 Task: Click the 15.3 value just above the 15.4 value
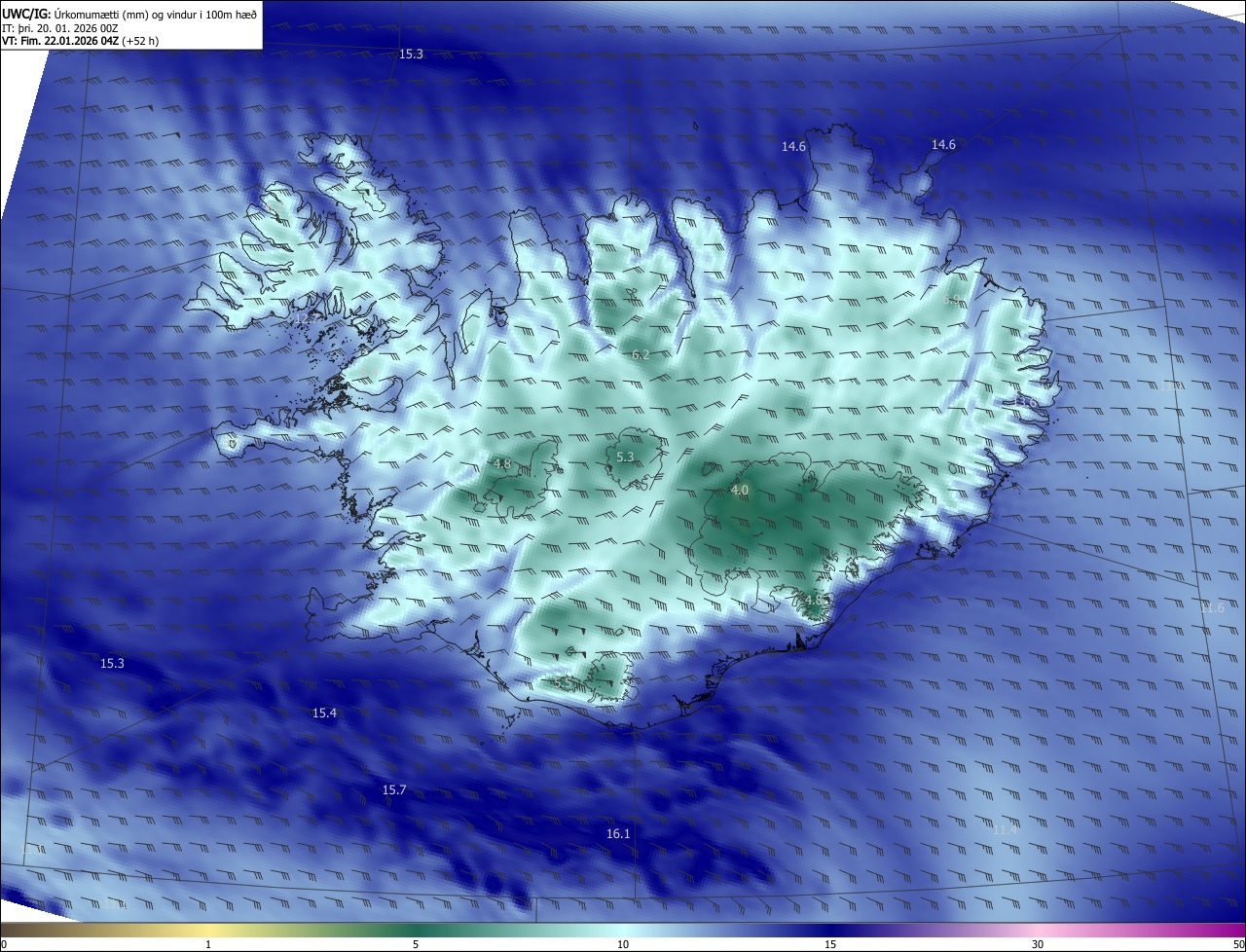point(112,664)
